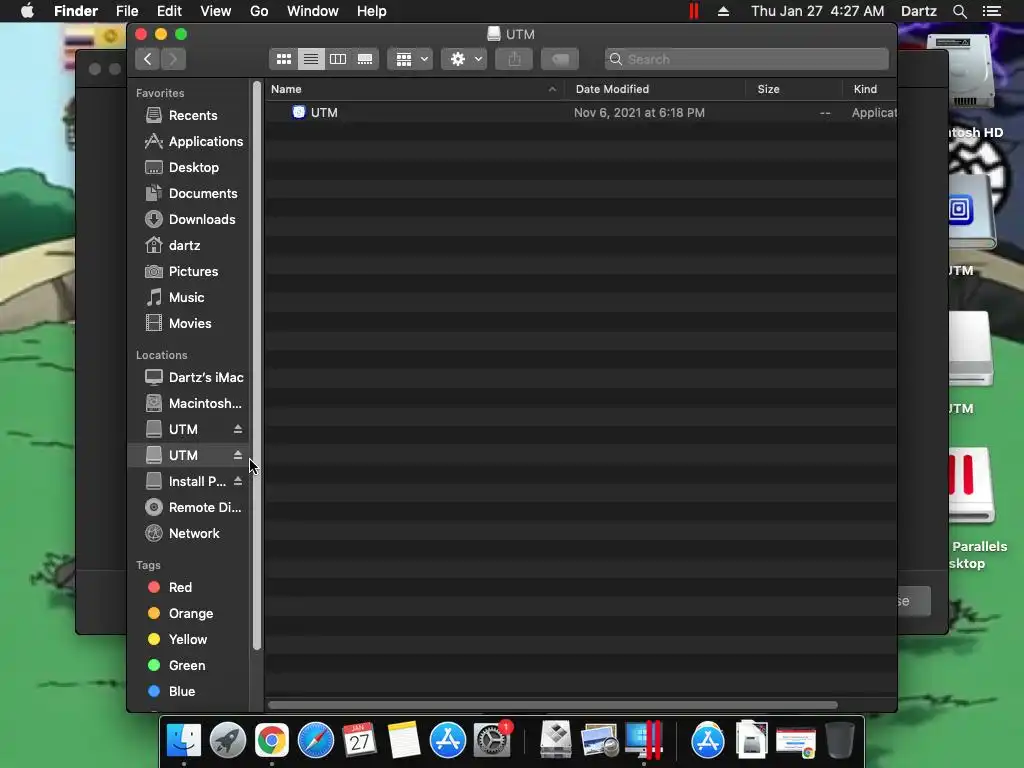Open Notes from the Dock
Image resolution: width=1024 pixels, height=768 pixels.
[x=404, y=740]
